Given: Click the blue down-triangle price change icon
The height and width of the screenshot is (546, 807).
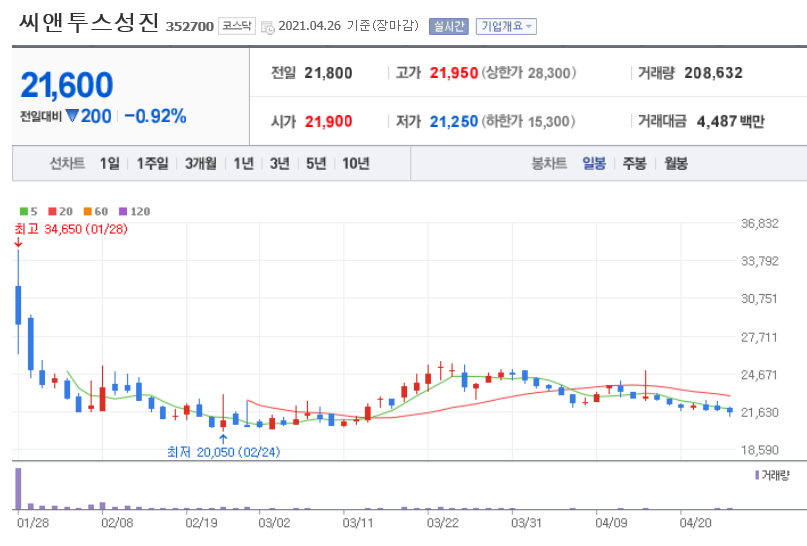Looking at the screenshot, I should tap(72, 116).
